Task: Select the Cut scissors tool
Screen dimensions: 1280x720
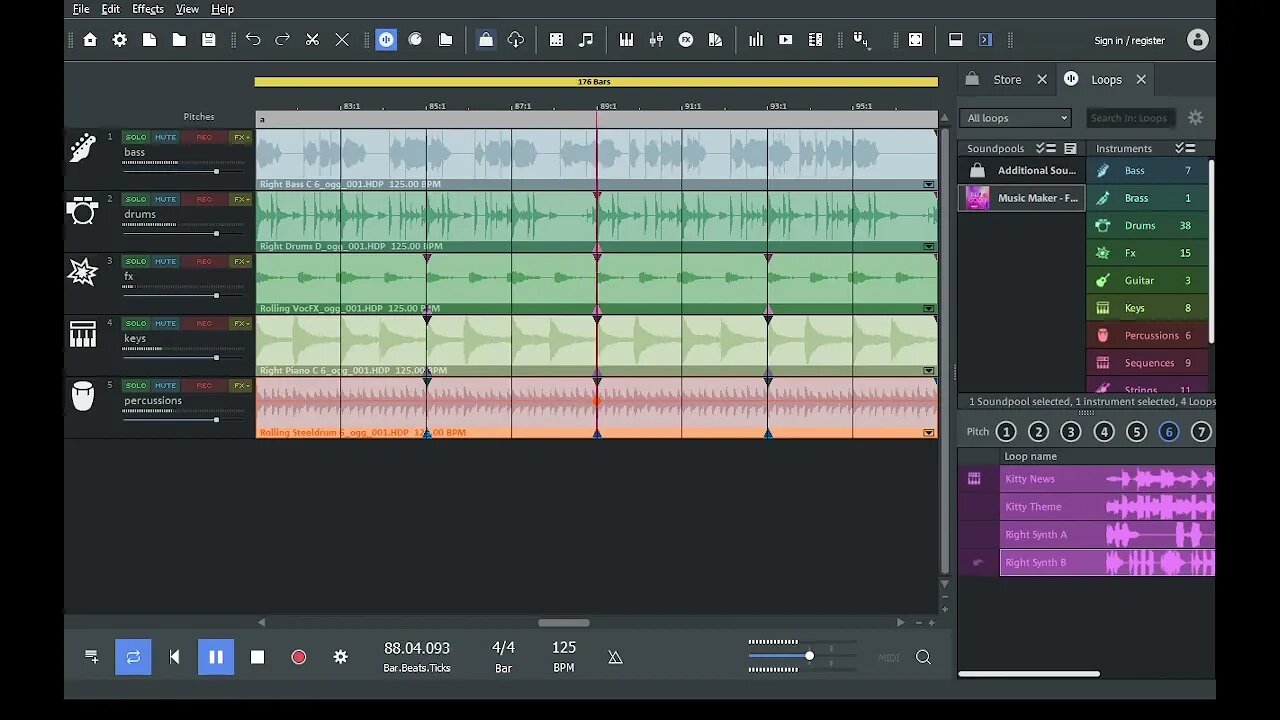Action: coord(312,40)
